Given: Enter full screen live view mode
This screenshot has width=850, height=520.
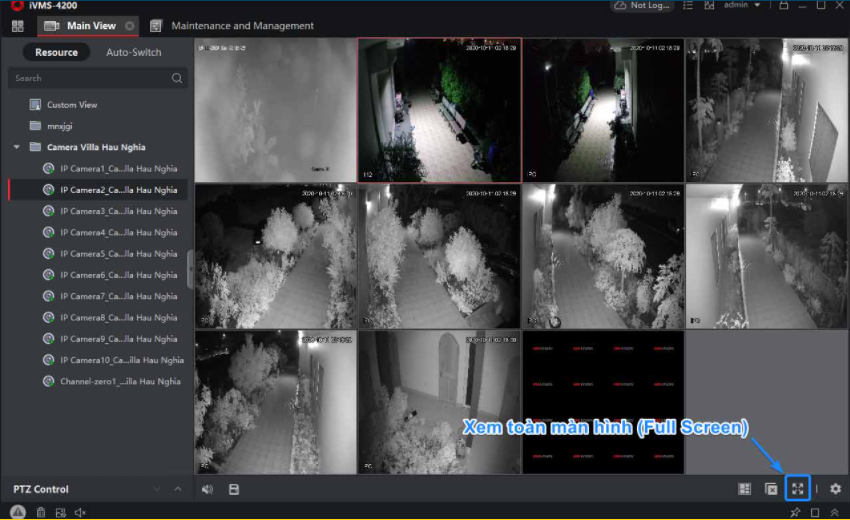Looking at the screenshot, I should 797,489.
